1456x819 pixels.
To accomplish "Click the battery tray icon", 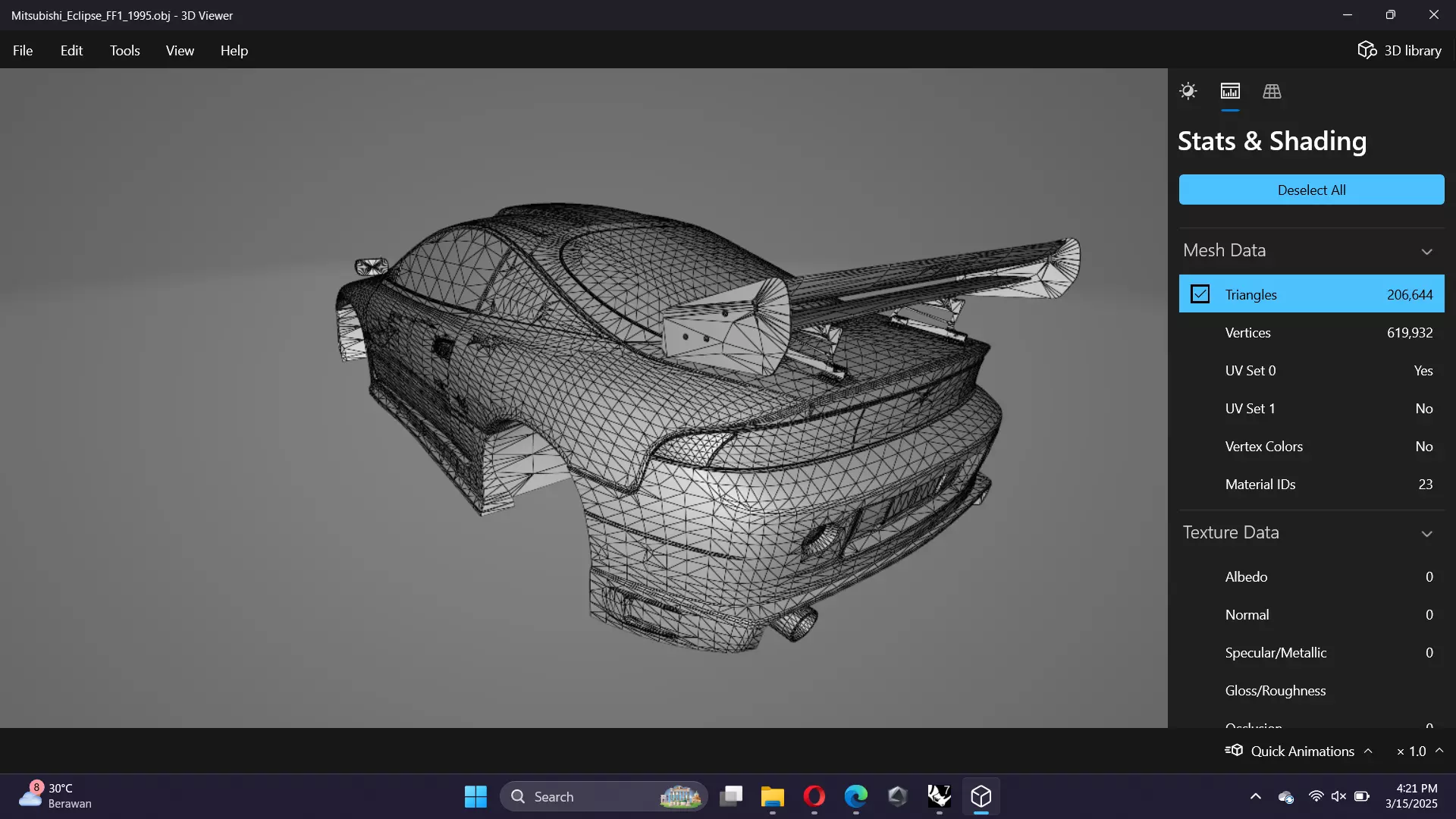I will click(x=1362, y=796).
